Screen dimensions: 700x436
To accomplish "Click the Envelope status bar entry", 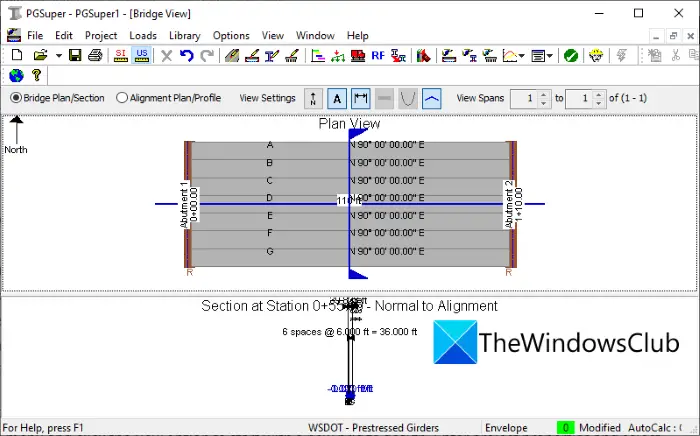I will tap(506, 428).
